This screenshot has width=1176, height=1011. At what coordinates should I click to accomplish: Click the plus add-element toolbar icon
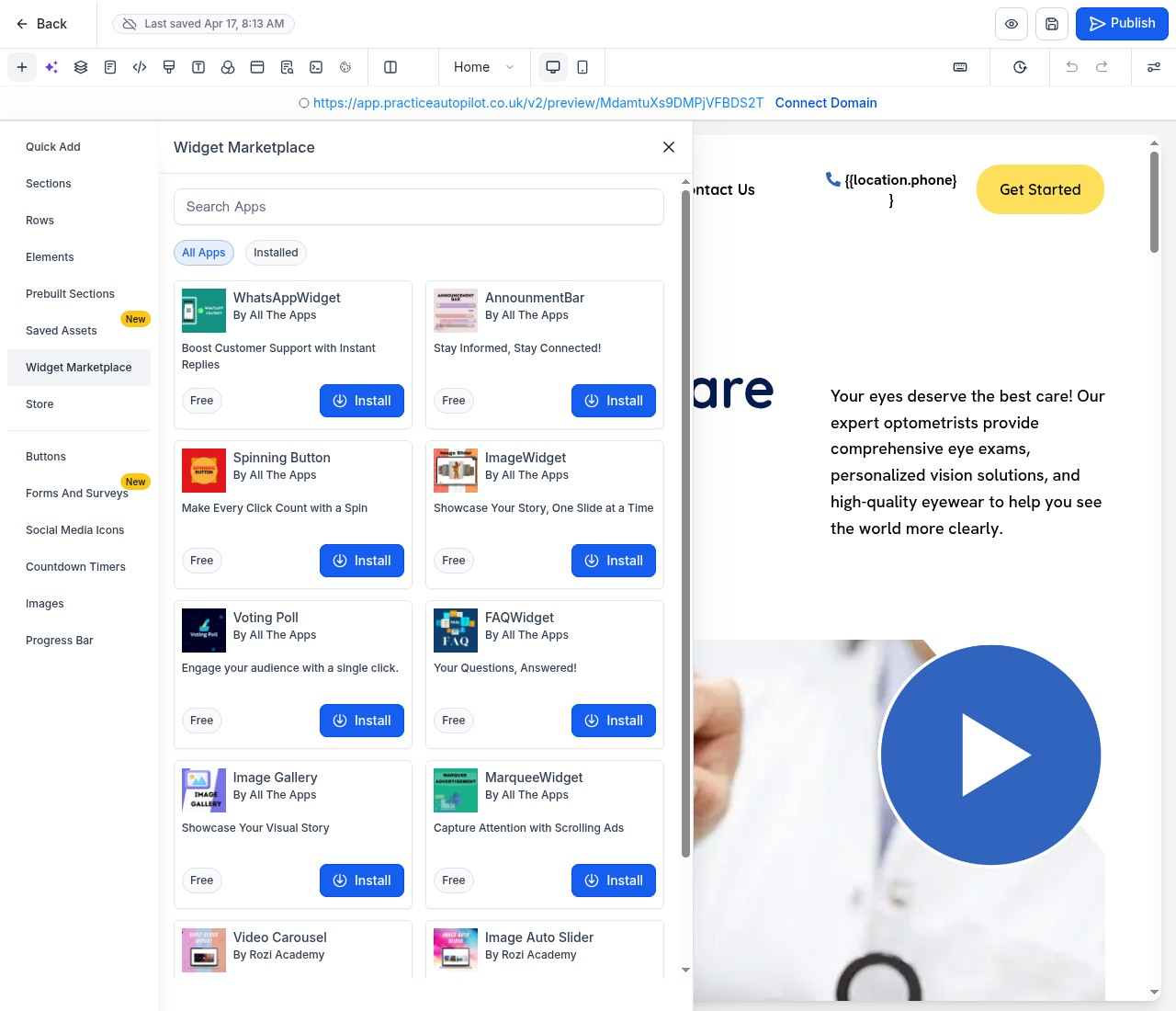[x=22, y=67]
